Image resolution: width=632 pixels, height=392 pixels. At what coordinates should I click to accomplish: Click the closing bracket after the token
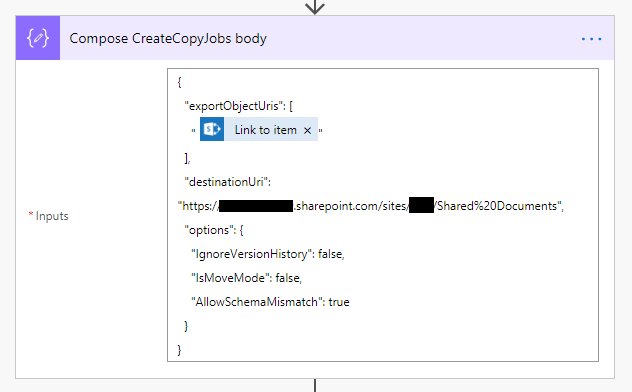[187, 158]
